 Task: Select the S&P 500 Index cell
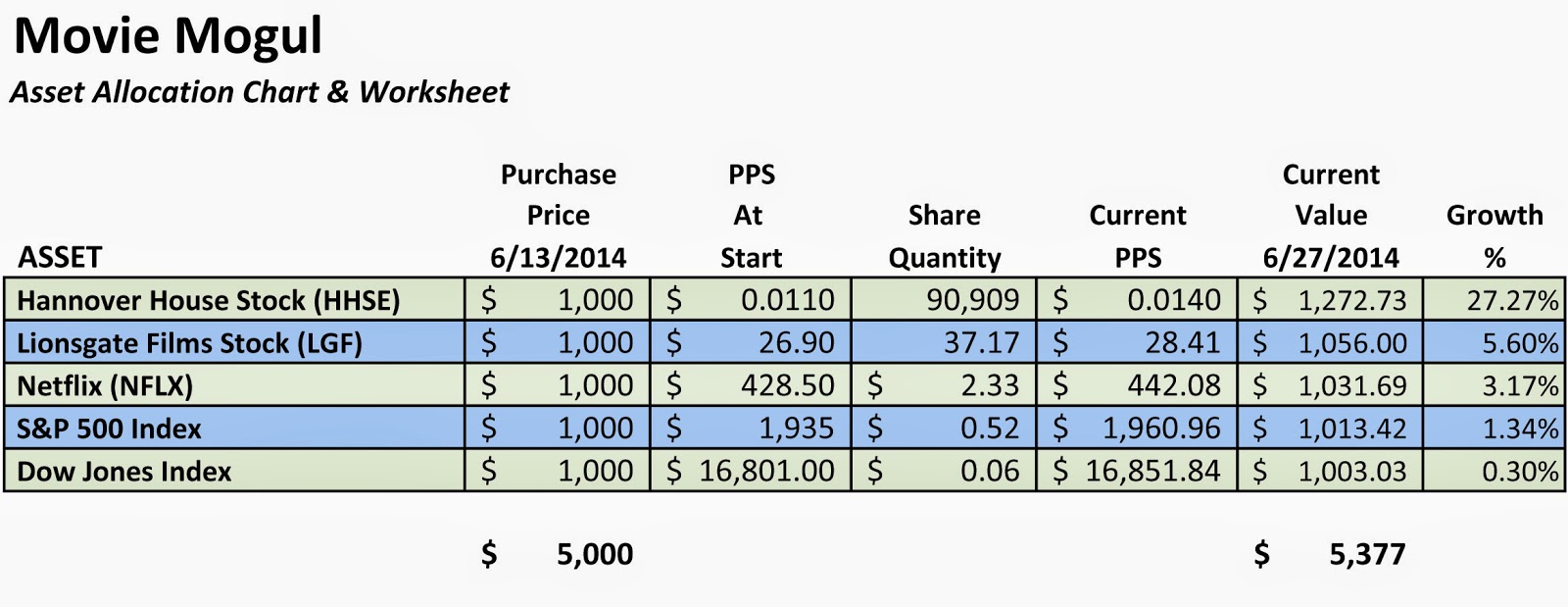(234, 429)
